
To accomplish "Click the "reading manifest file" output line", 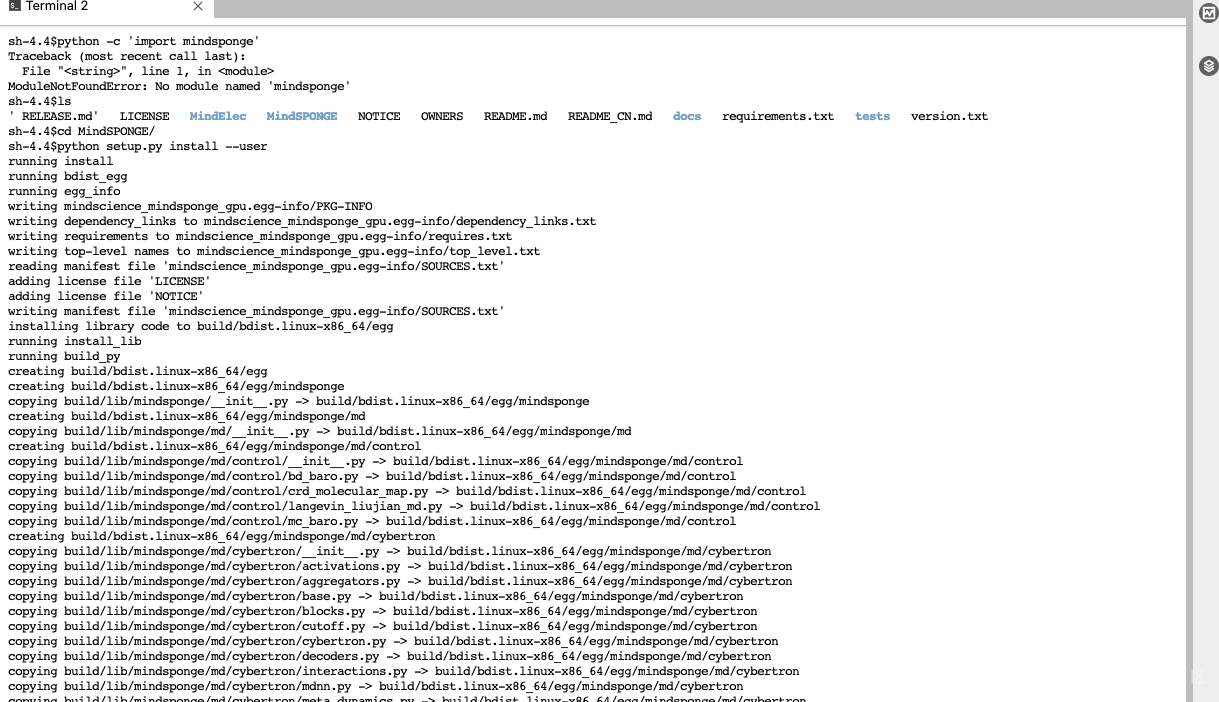I will pyautogui.click(x=256, y=266).
